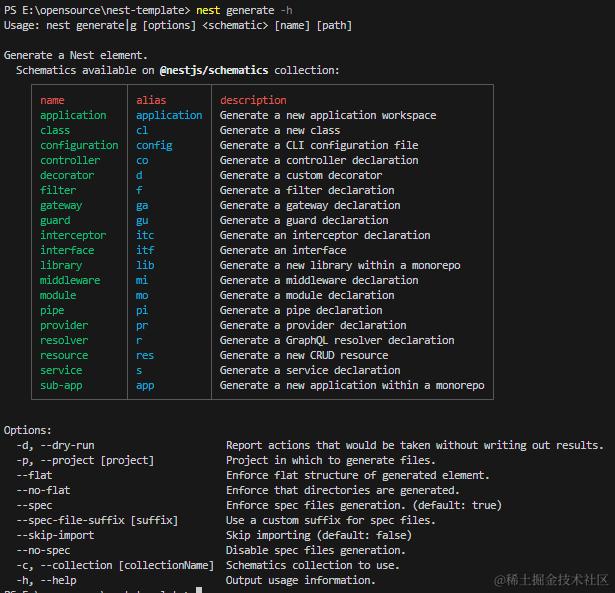Click the 'Options:' heading
615x593 pixels.
[27, 430]
